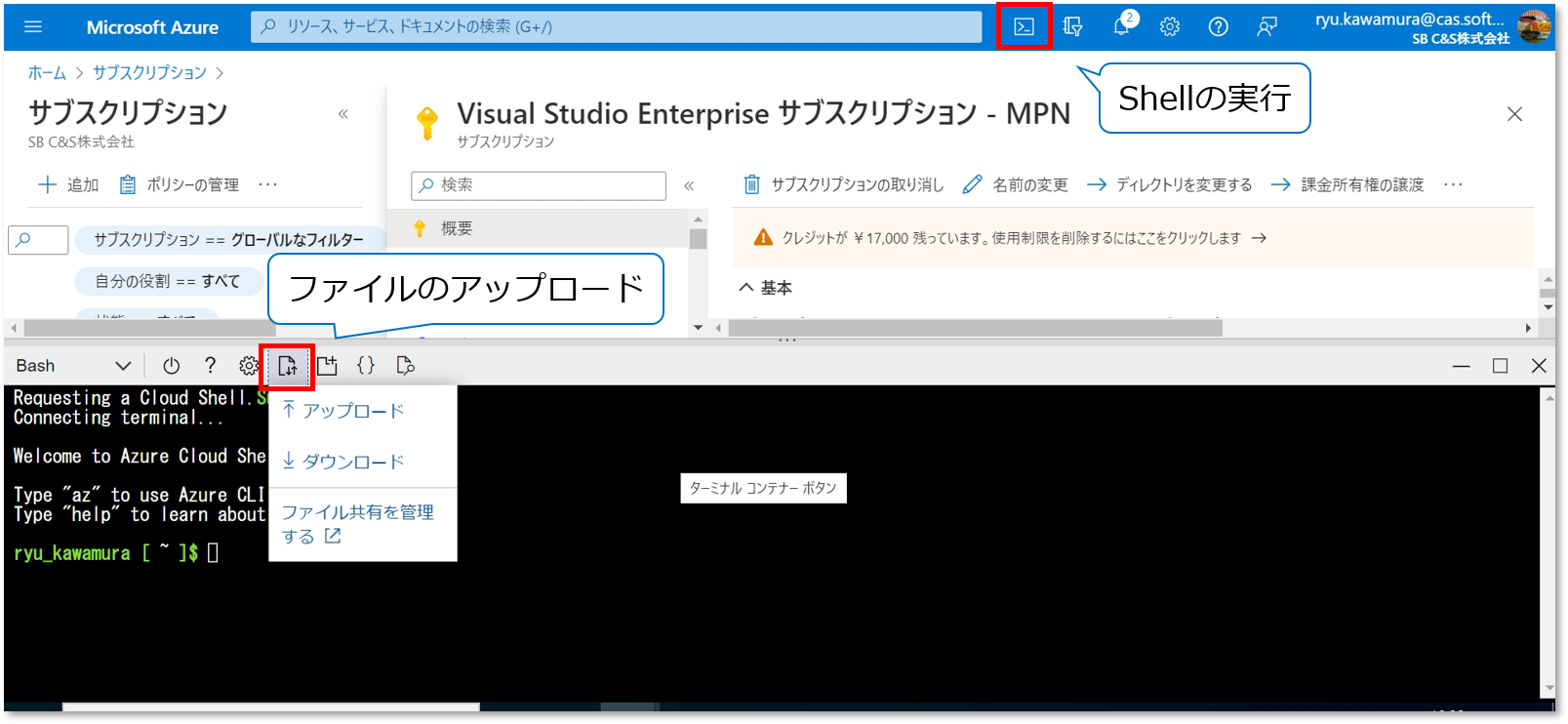Screen dimensions: 1568x724
Task: Restart Cloud Shell with power icon
Action: pos(172,366)
